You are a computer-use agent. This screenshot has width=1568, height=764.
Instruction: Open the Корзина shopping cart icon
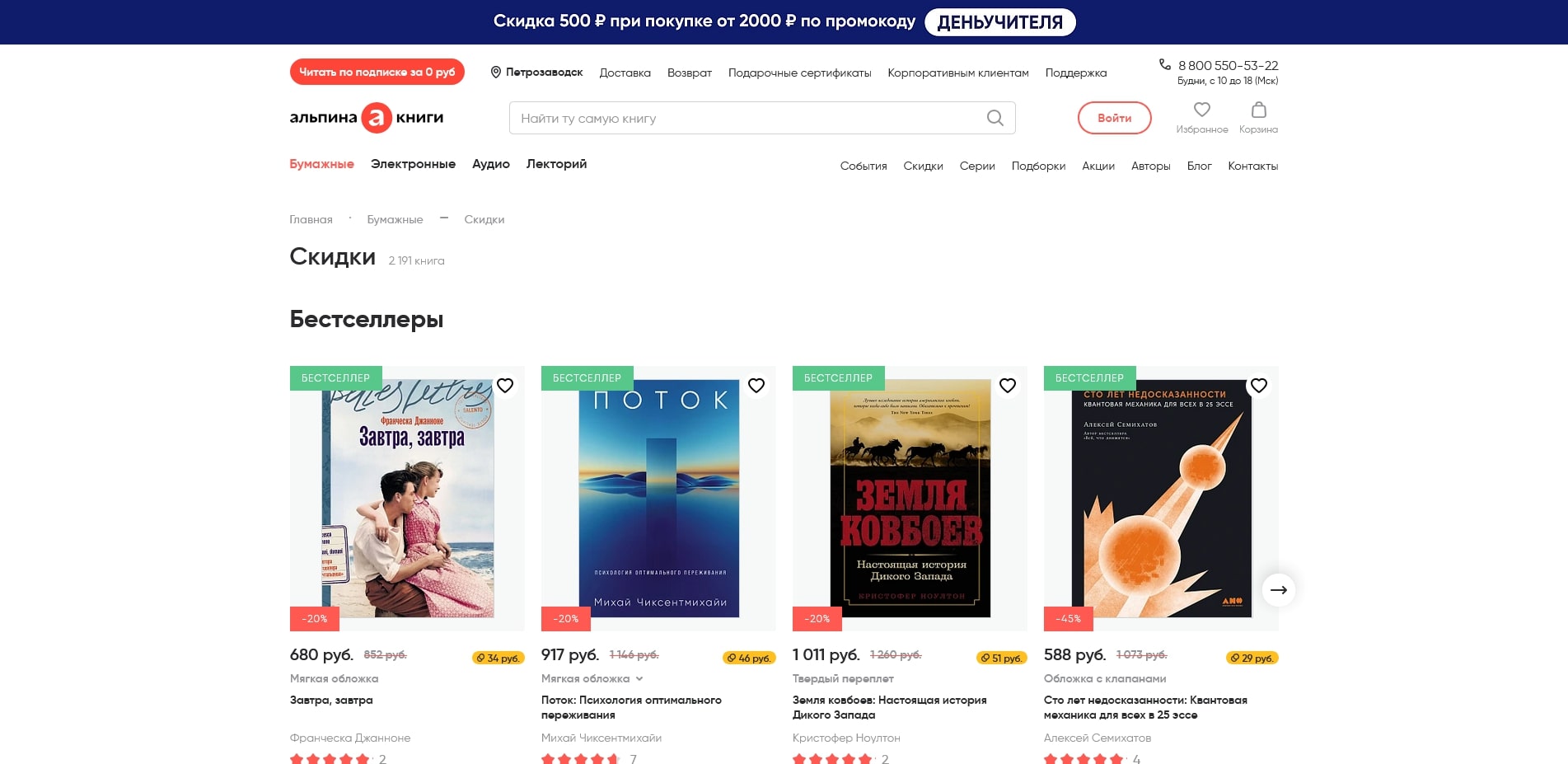pos(1258,110)
